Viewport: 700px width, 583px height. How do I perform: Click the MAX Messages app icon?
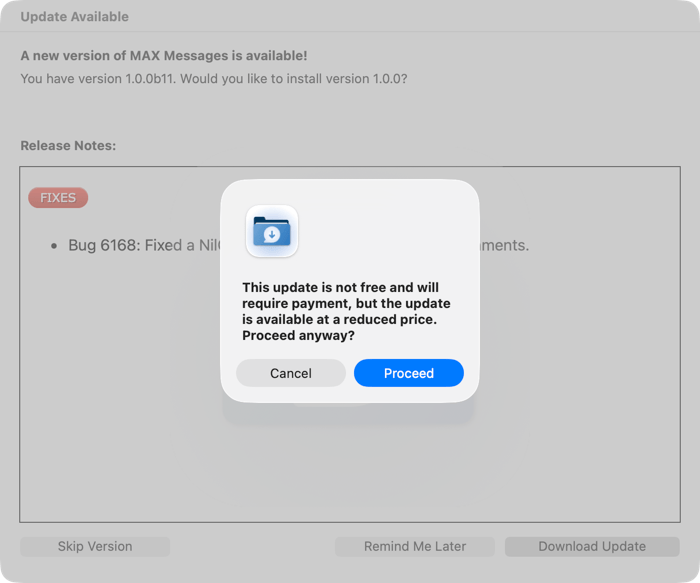point(272,231)
